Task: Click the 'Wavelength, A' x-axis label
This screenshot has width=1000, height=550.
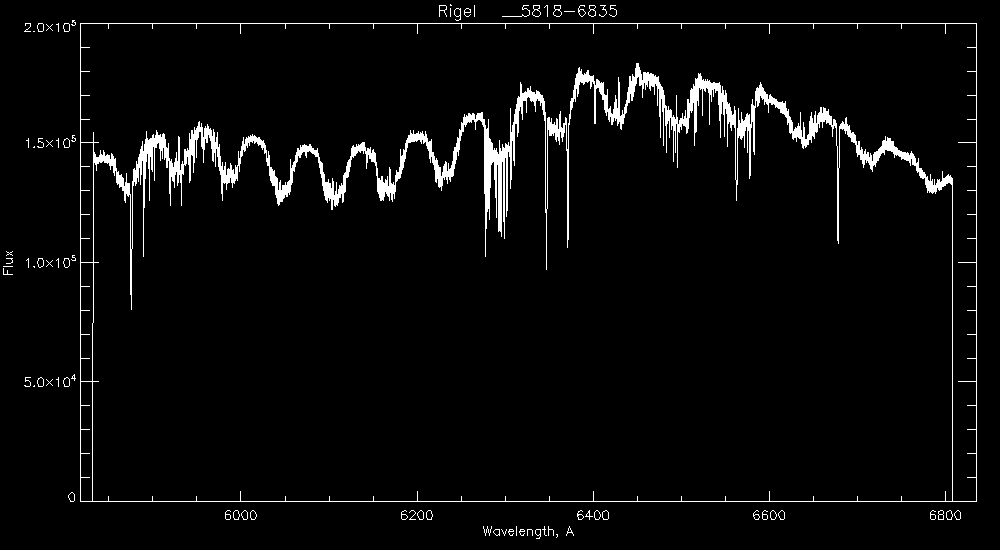Action: 528,531
